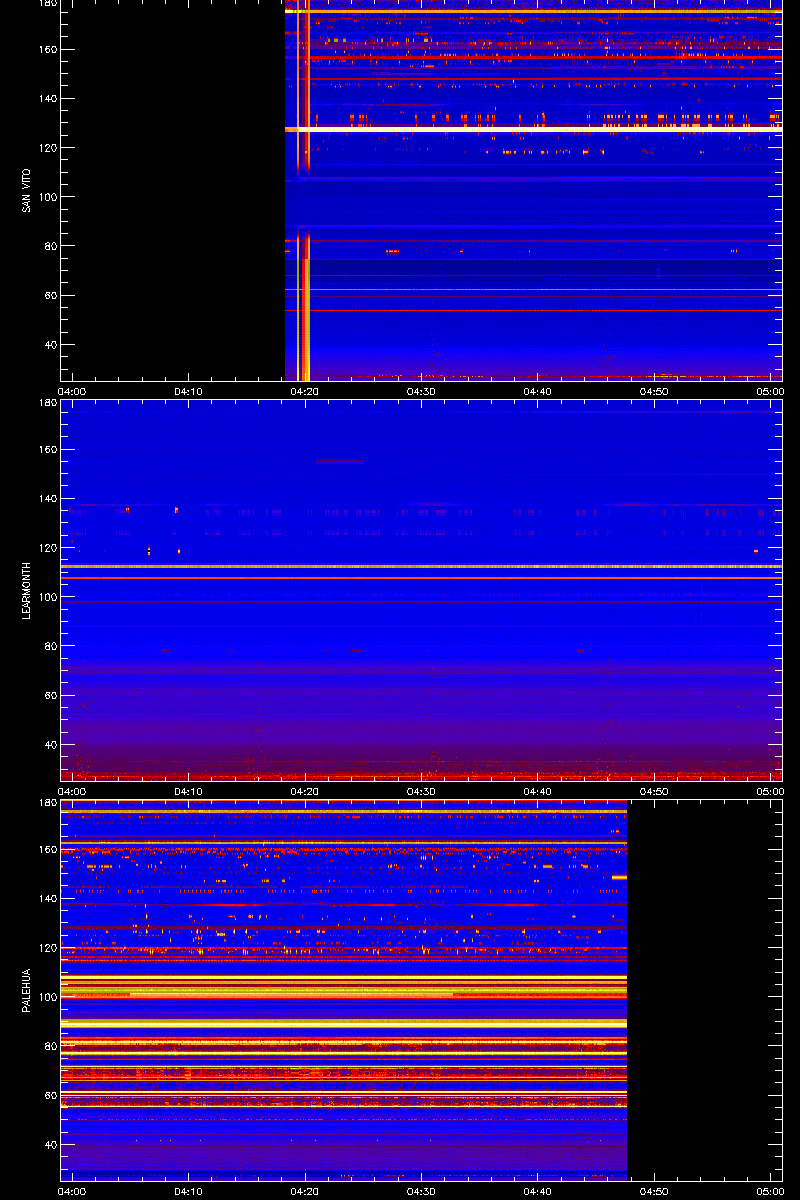Select the 120 tick on Learmonth axis
This screenshot has width=800, height=1200.
[x=46, y=548]
